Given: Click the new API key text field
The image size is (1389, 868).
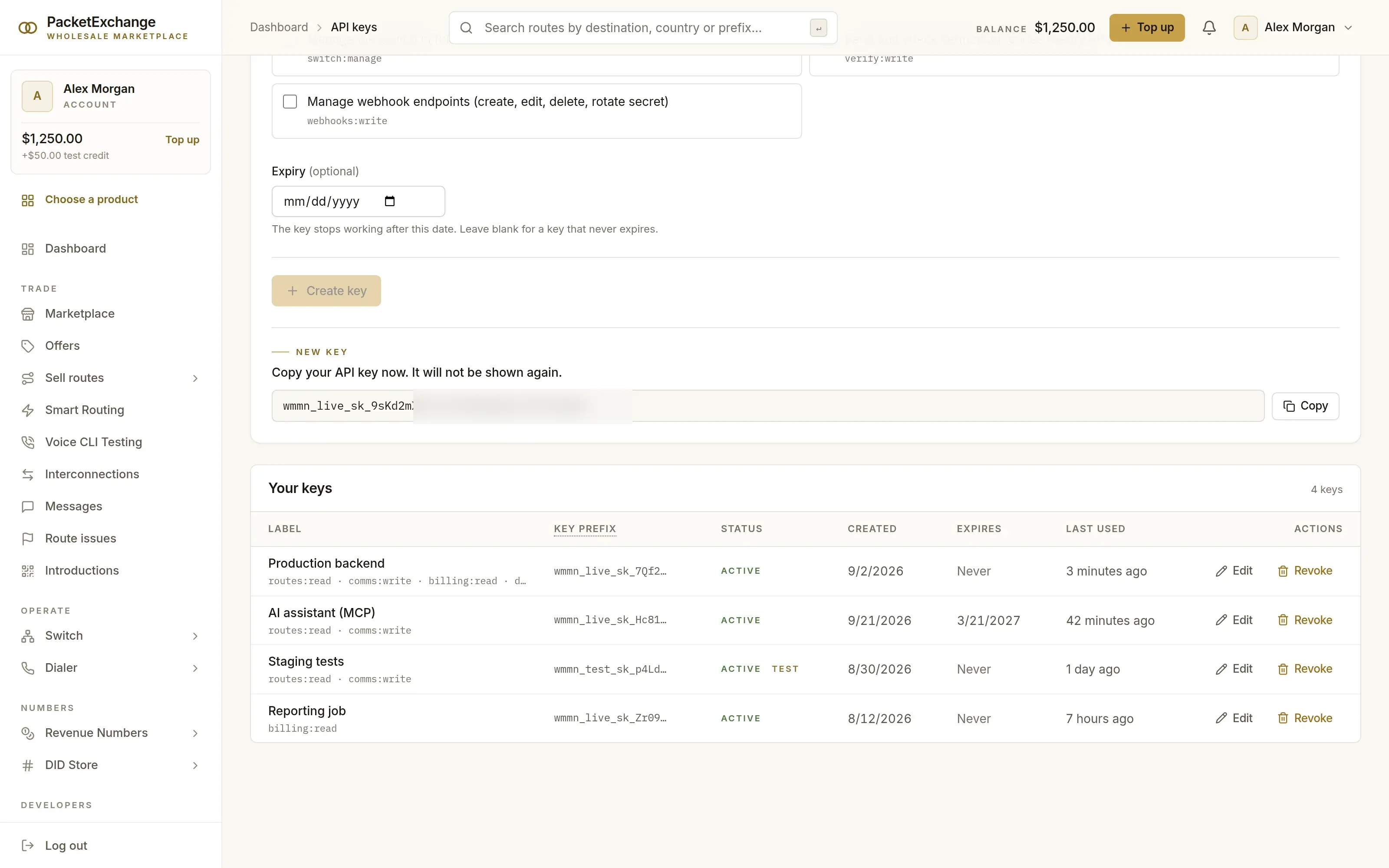Looking at the screenshot, I should coord(768,406).
